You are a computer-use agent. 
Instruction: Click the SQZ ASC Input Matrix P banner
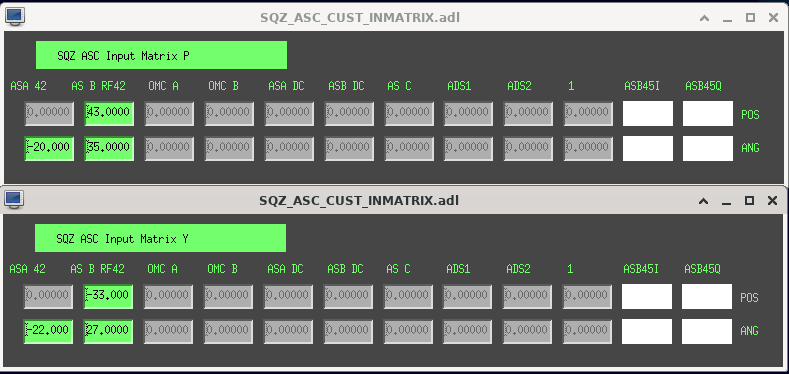tap(162, 55)
